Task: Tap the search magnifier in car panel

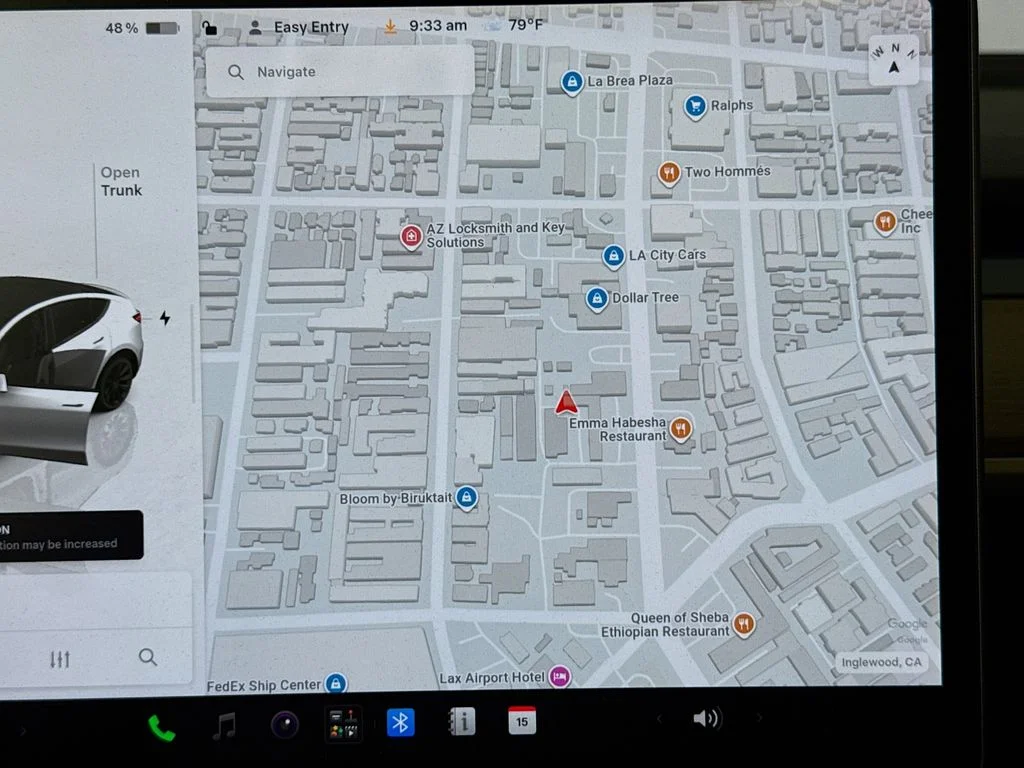Action: click(x=148, y=657)
